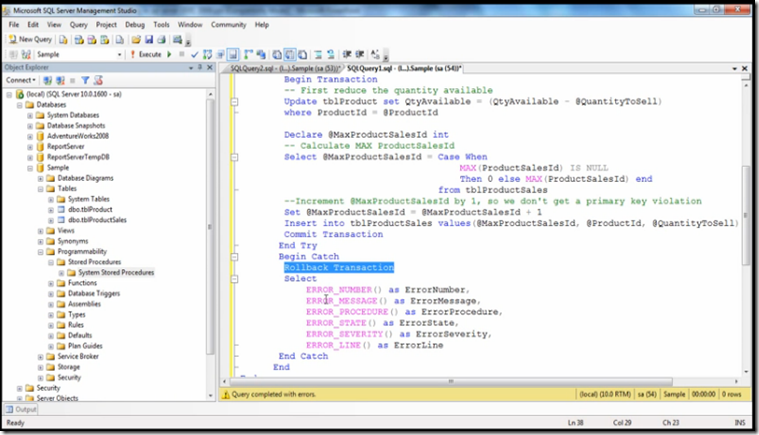The image size is (759, 435).
Task: Start an Analysis Services MDX Query
Action: pyautogui.click(x=78, y=40)
